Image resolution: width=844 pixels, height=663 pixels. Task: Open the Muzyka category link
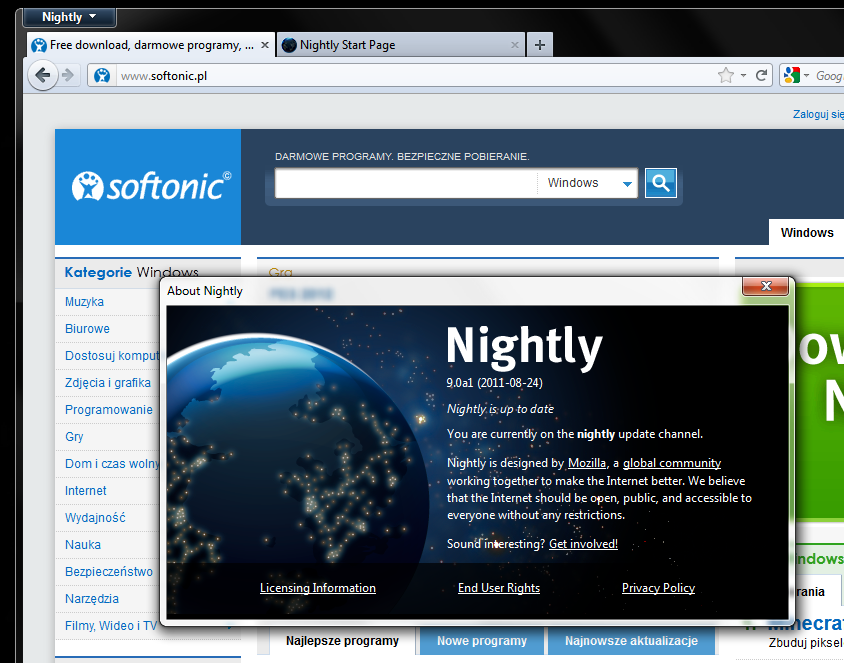coord(85,302)
